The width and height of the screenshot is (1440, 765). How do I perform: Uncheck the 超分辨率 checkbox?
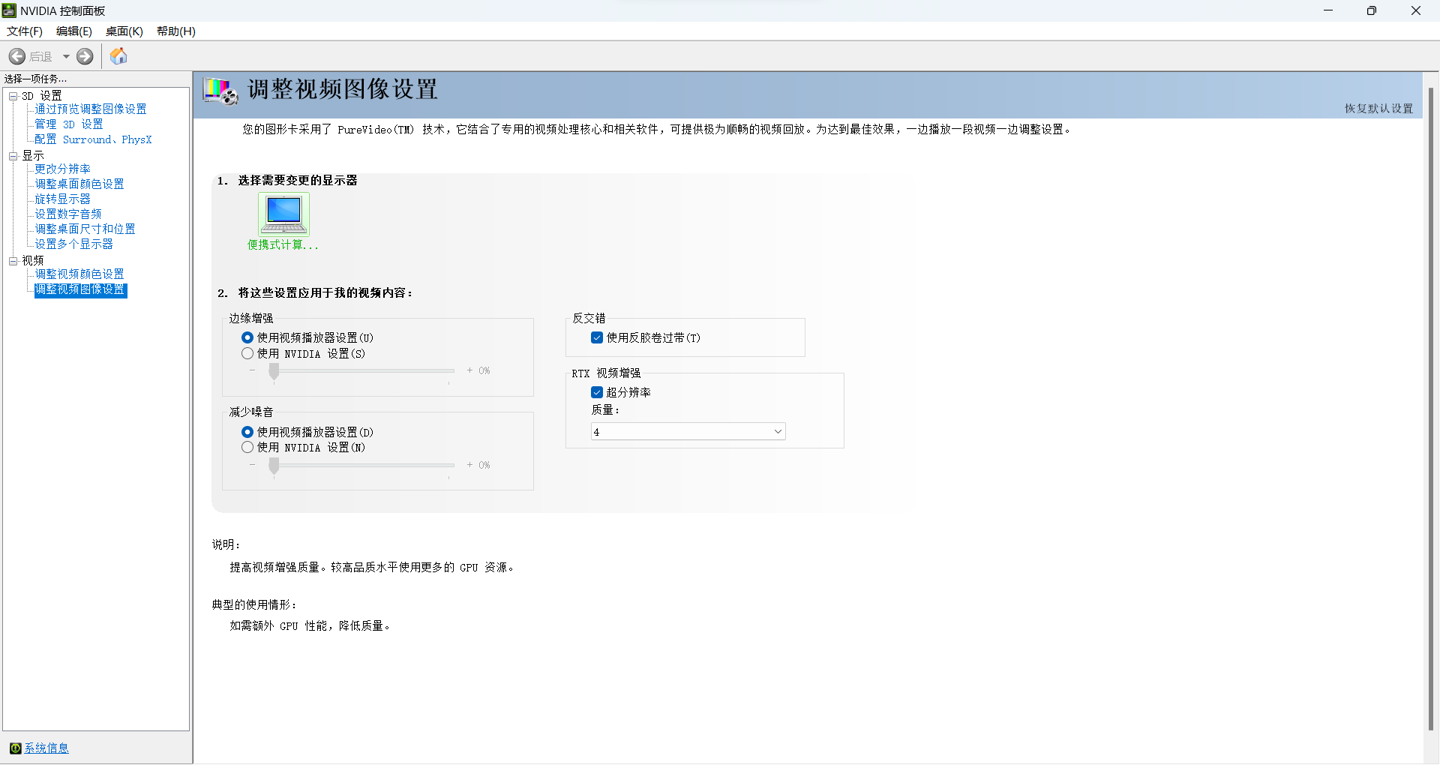[597, 392]
